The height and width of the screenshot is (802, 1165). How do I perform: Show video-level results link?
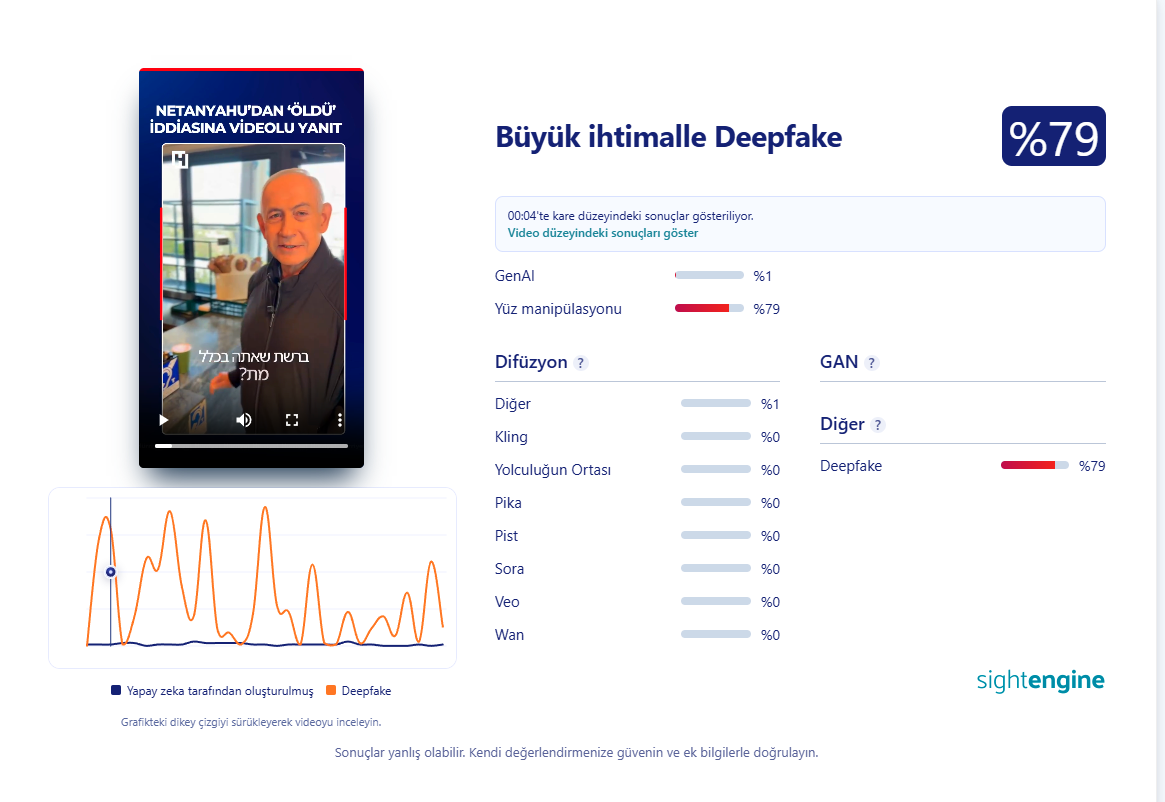tap(603, 233)
